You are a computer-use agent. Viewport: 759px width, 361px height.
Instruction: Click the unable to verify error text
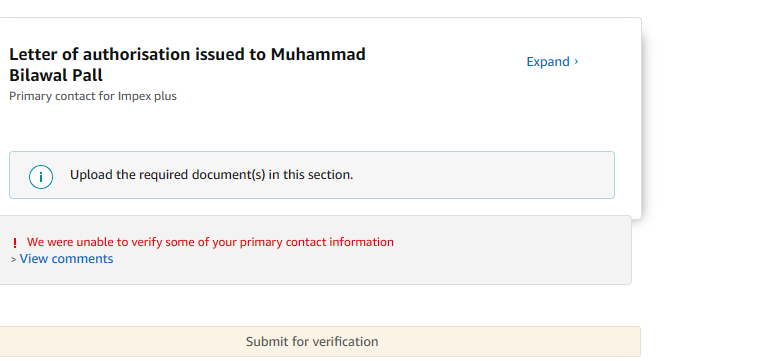[x=210, y=242]
